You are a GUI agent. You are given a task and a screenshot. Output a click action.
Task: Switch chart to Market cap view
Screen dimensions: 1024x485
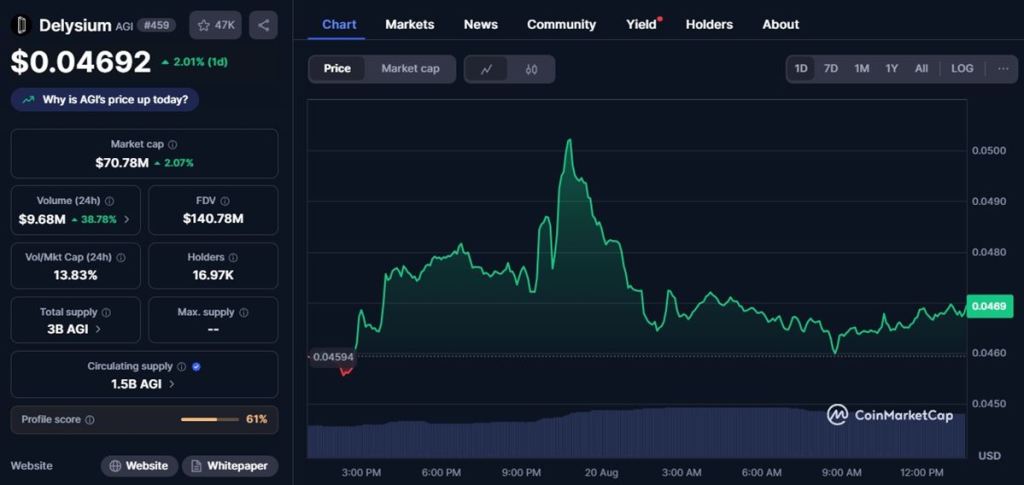[x=410, y=69]
